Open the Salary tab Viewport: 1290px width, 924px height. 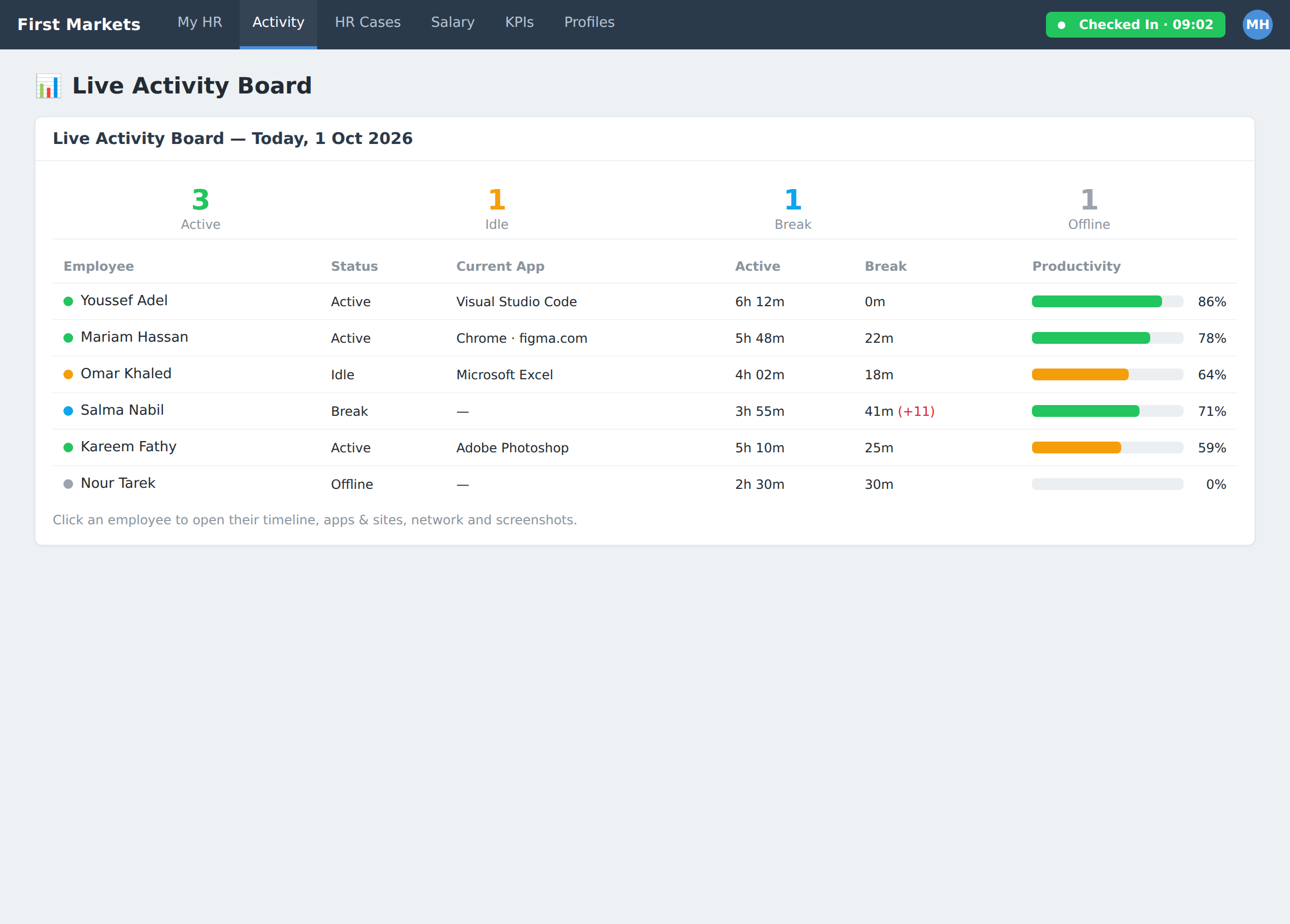[x=453, y=23]
